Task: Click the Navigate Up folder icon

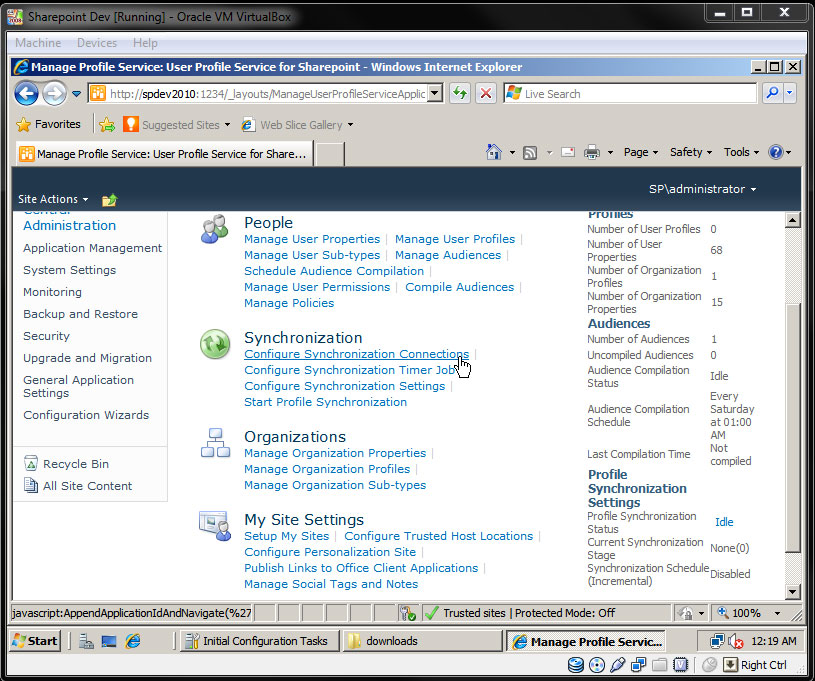Action: [110, 200]
